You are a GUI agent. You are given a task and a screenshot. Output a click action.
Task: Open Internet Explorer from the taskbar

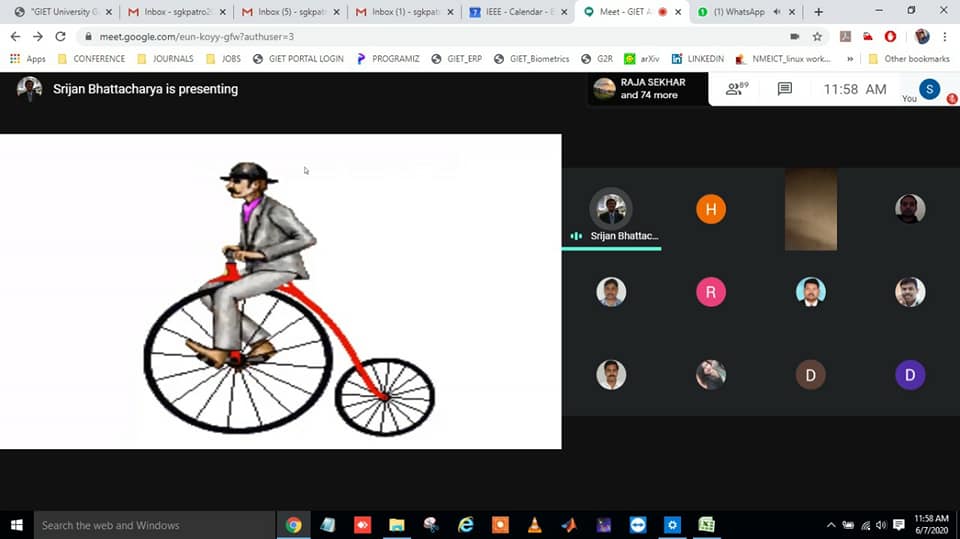466,525
